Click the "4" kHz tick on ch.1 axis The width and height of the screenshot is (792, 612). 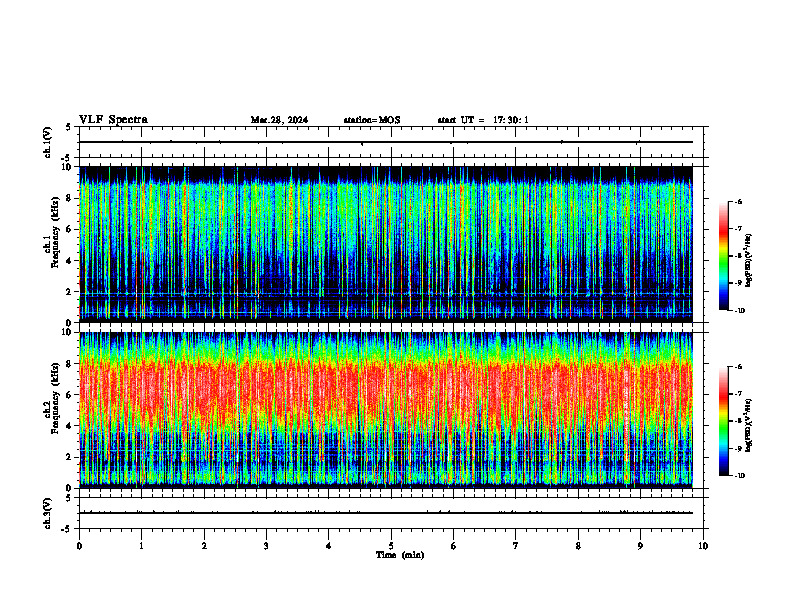point(70,261)
